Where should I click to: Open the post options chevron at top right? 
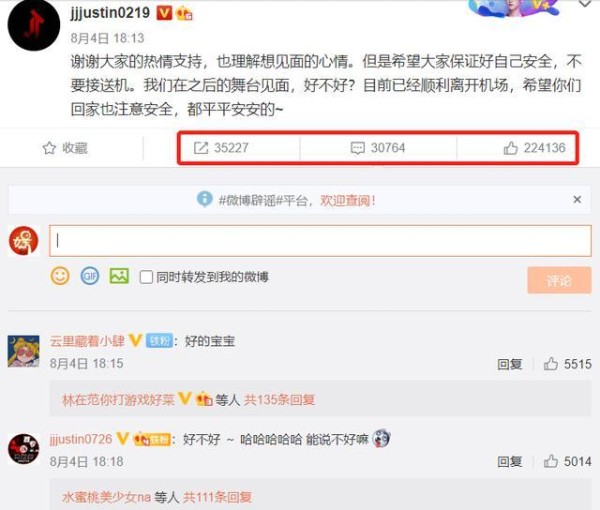pos(585,4)
